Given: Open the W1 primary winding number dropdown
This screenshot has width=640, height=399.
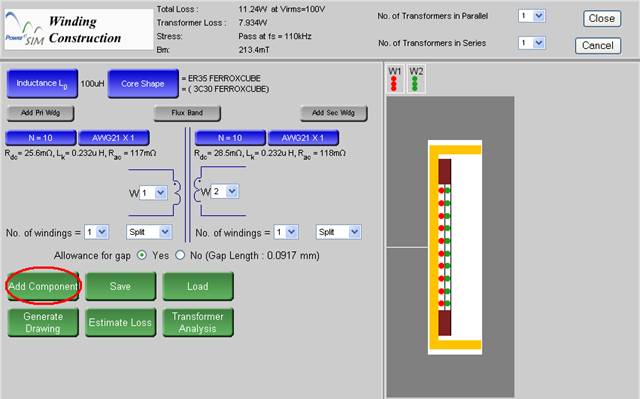Looking at the screenshot, I should (153, 193).
